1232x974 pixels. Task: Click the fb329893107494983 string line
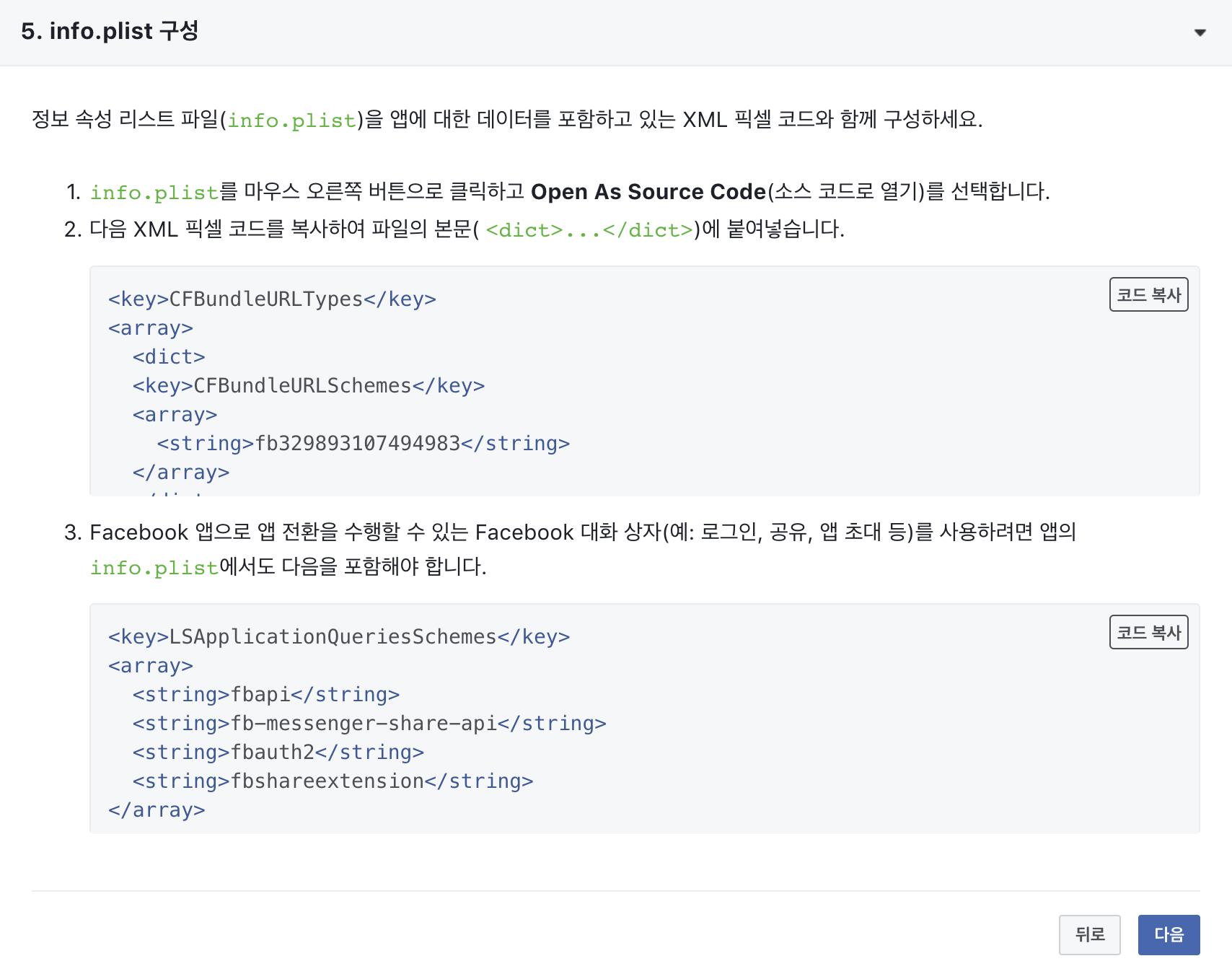tap(363, 444)
